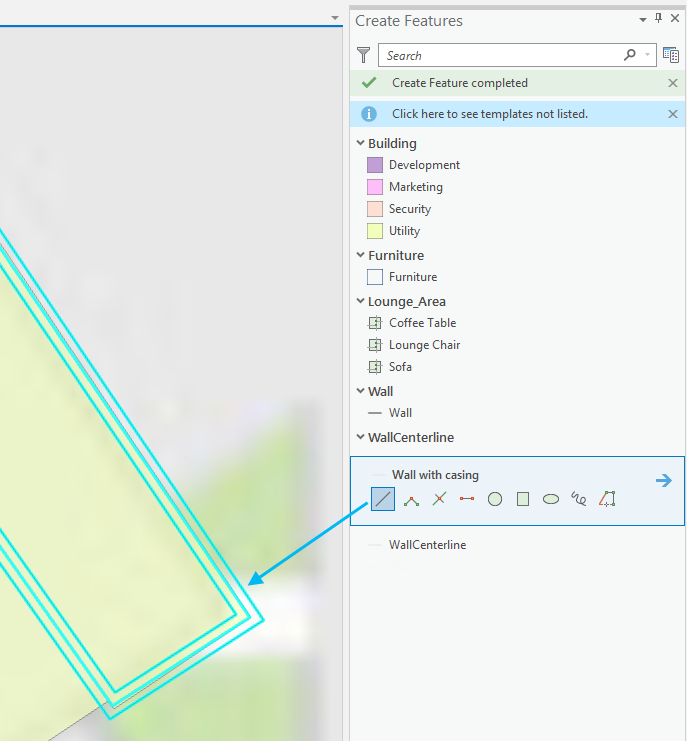Choose the WallCenterline feature template

pyautogui.click(x=427, y=545)
